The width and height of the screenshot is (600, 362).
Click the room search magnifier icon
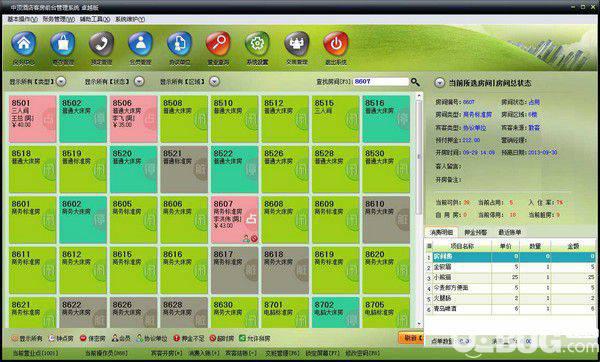pos(415,82)
